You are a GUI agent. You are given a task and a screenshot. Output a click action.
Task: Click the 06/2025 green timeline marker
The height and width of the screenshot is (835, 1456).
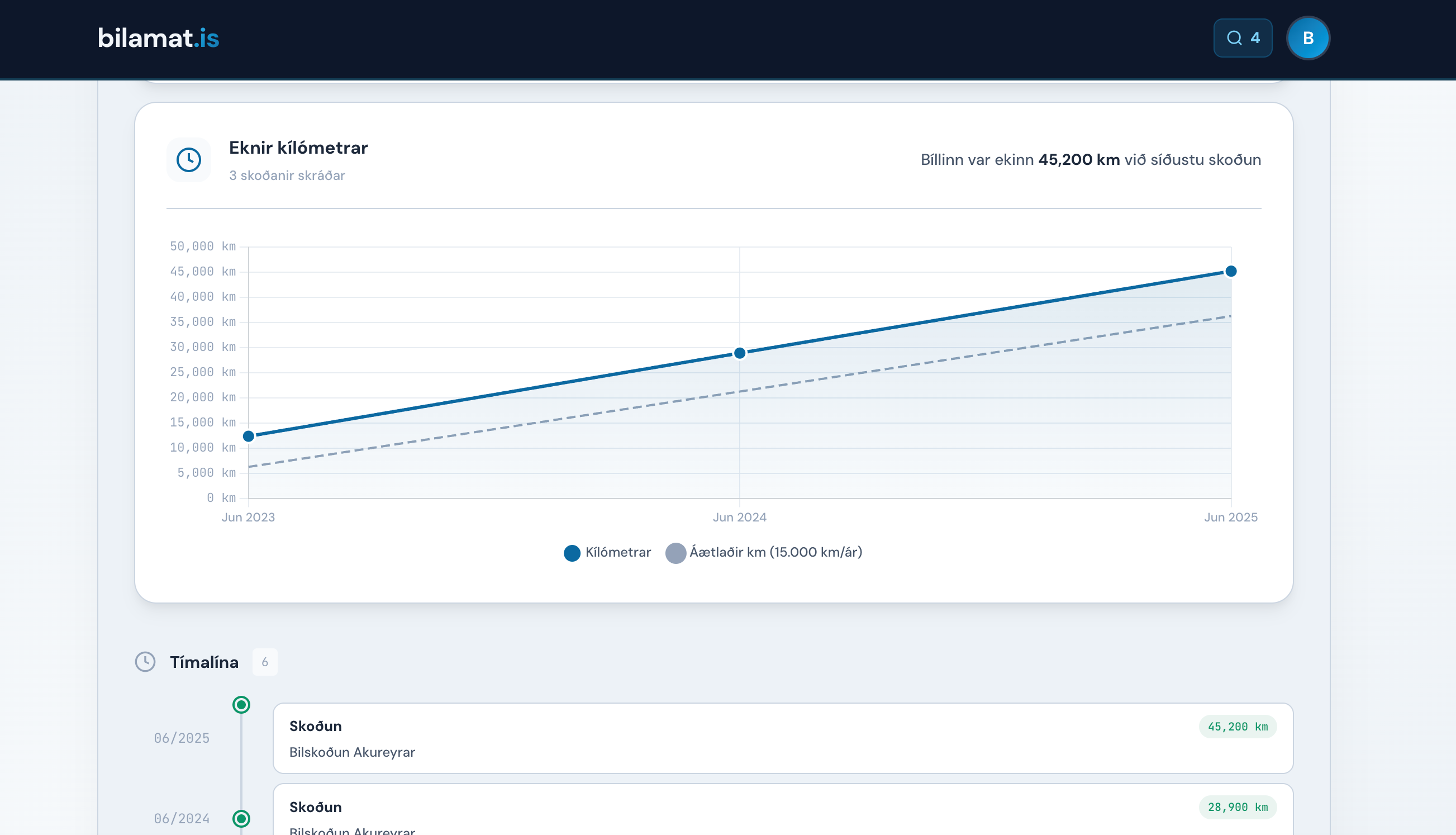(x=241, y=705)
